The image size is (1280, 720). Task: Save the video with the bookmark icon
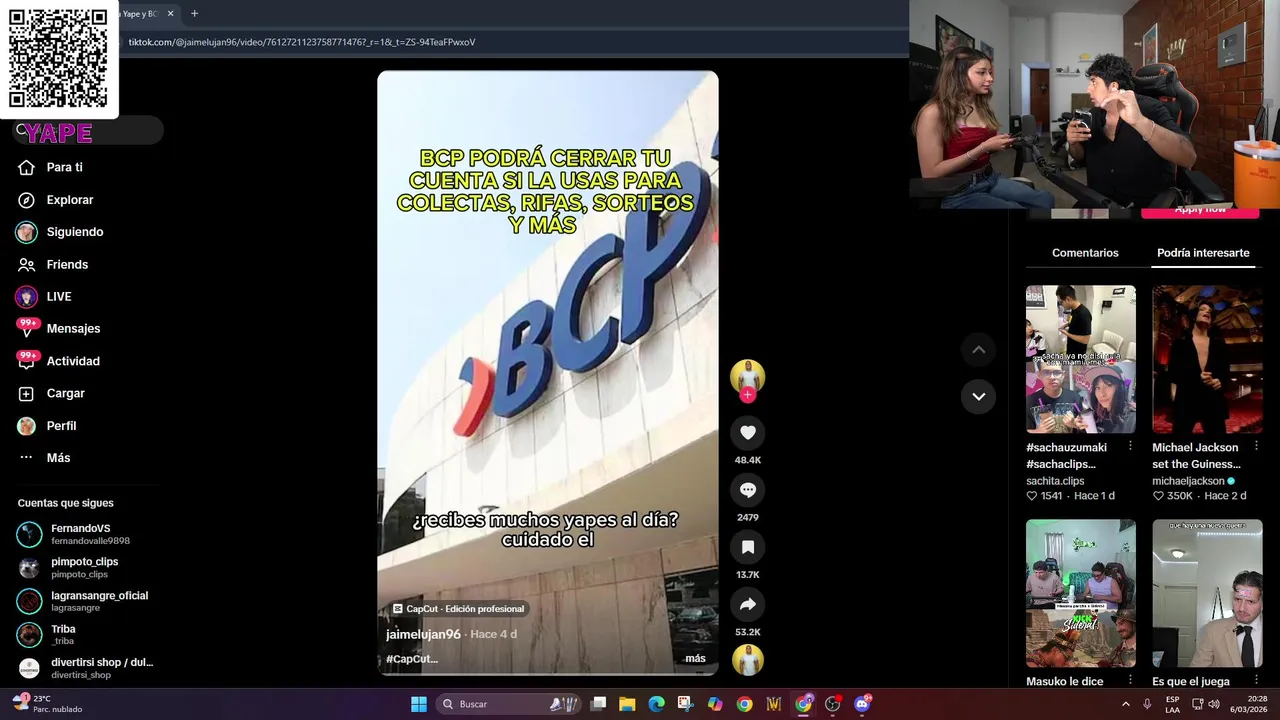(747, 547)
